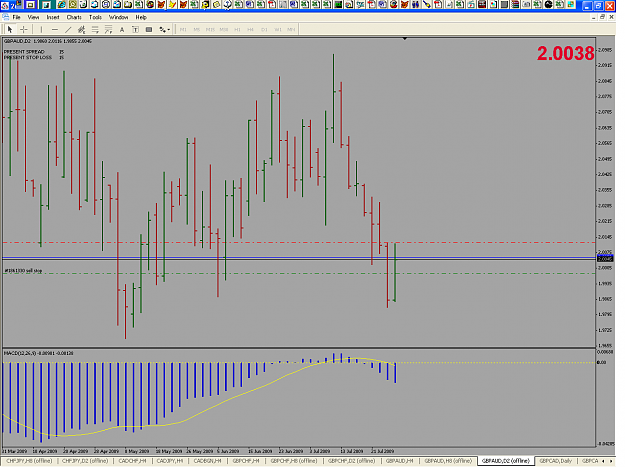Screen dimensions: 625x467
Task: Switch to H1 timeframe button
Action: 237,29
